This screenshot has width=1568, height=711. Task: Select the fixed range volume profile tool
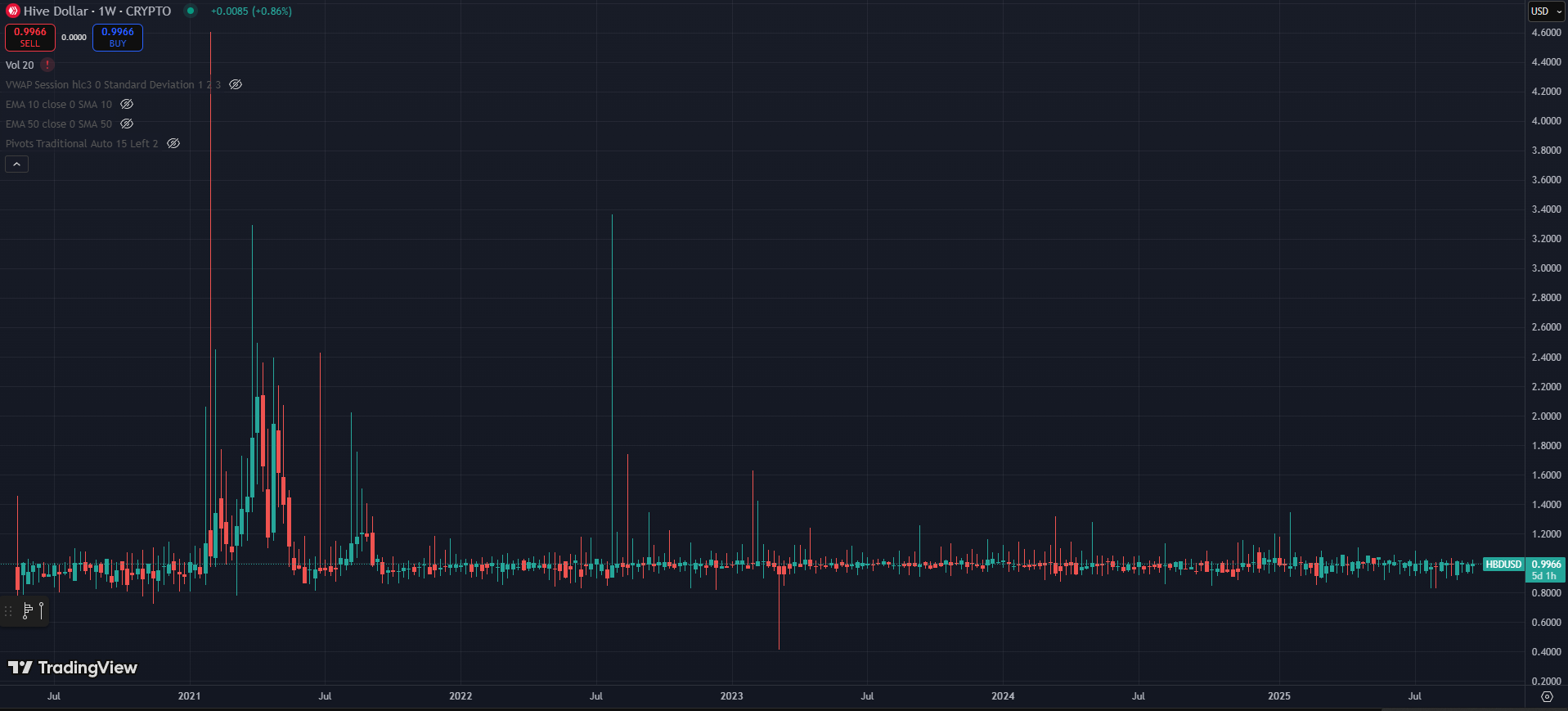pos(27,610)
